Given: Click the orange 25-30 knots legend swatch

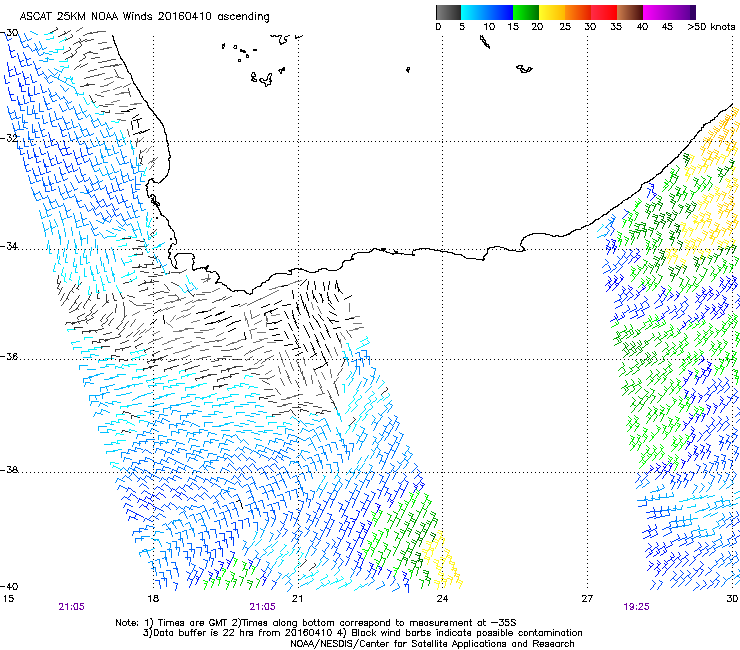Looking at the screenshot, I should pyautogui.click(x=578, y=12).
